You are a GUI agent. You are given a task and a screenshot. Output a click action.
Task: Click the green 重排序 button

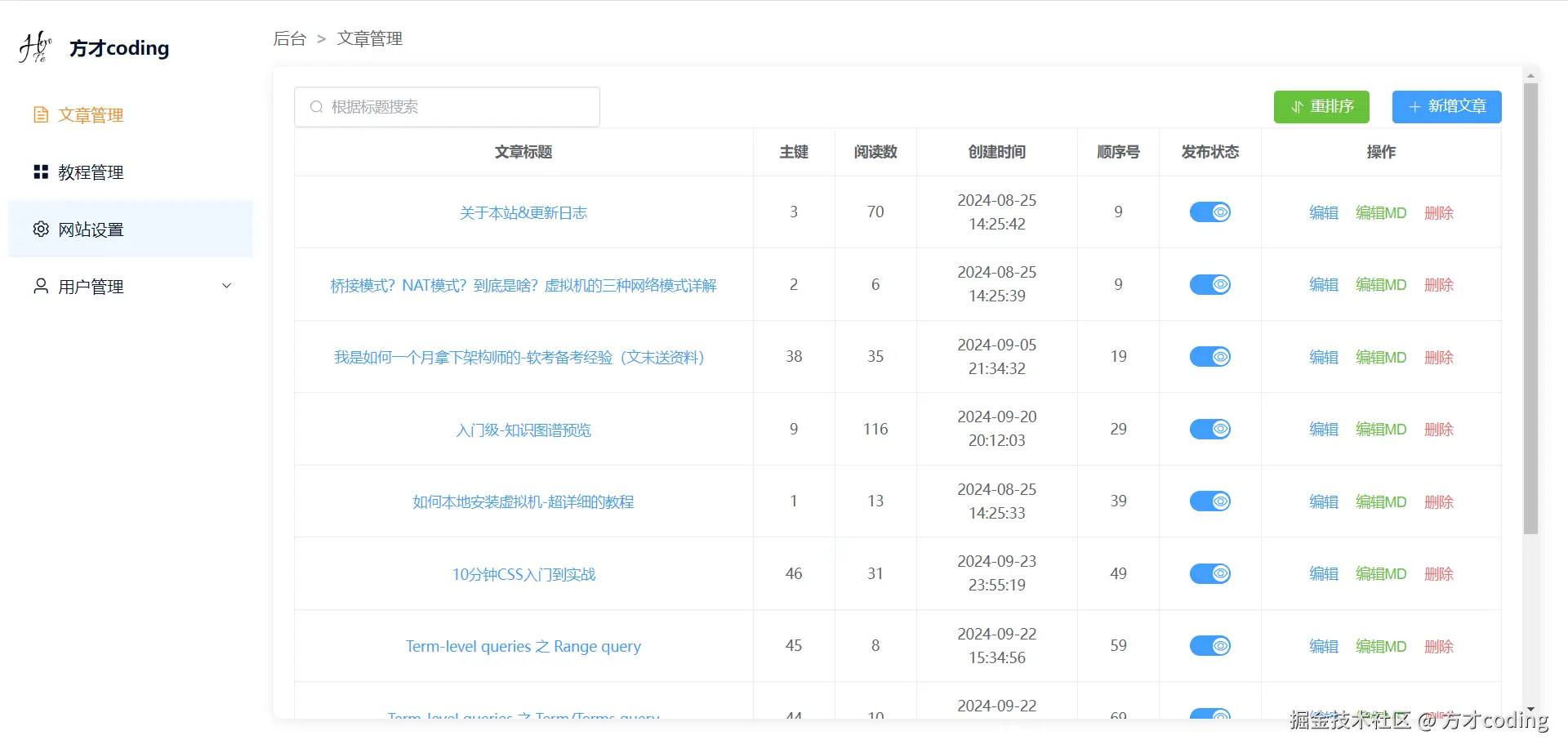tap(1321, 107)
